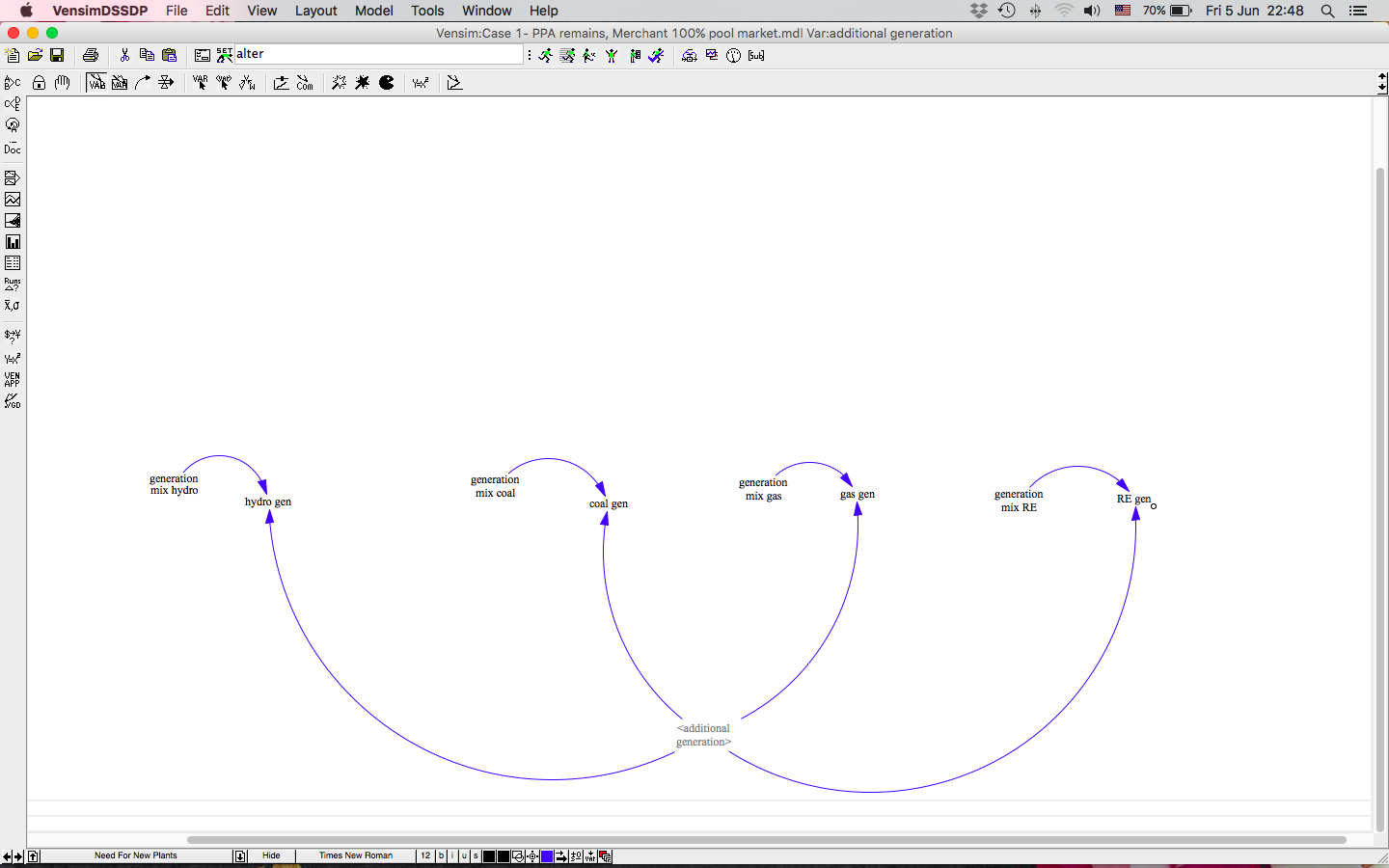Select the Delete pacman tool
1389x868 pixels.
click(x=387, y=83)
